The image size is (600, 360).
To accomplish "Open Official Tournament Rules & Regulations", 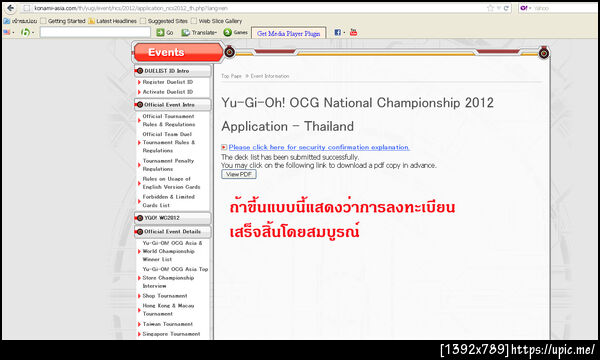I will click(168, 120).
